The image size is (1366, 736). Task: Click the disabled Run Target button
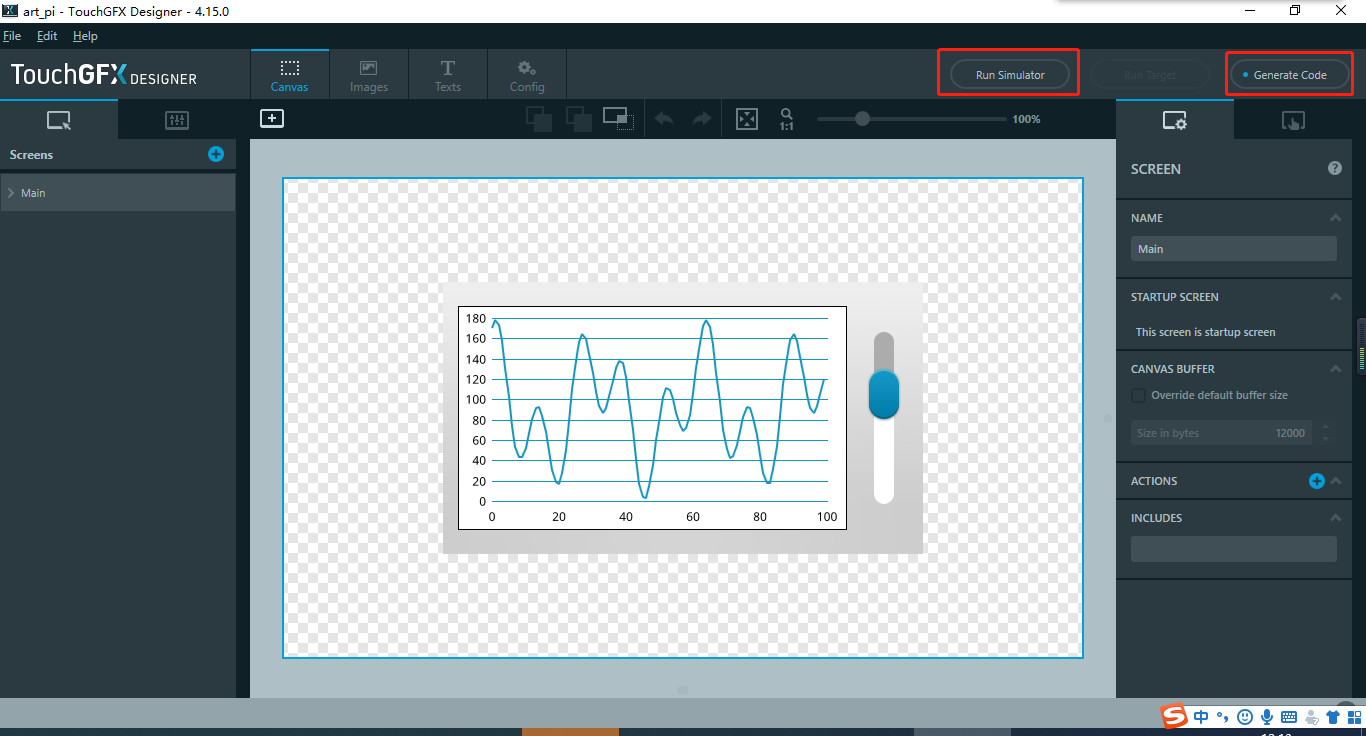pos(1150,75)
